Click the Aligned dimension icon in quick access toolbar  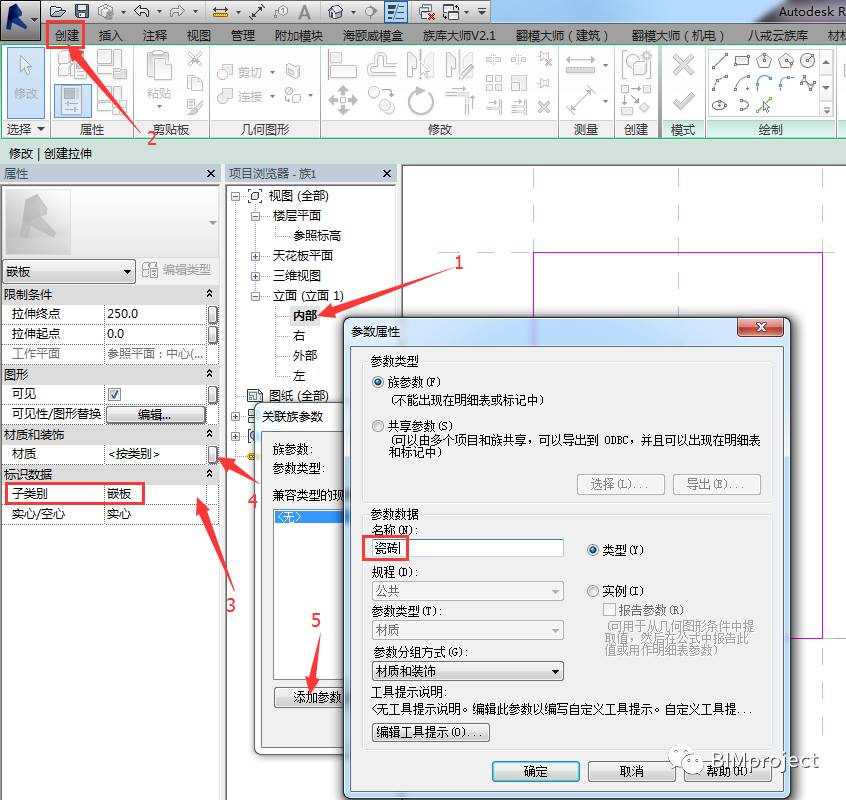[221, 11]
